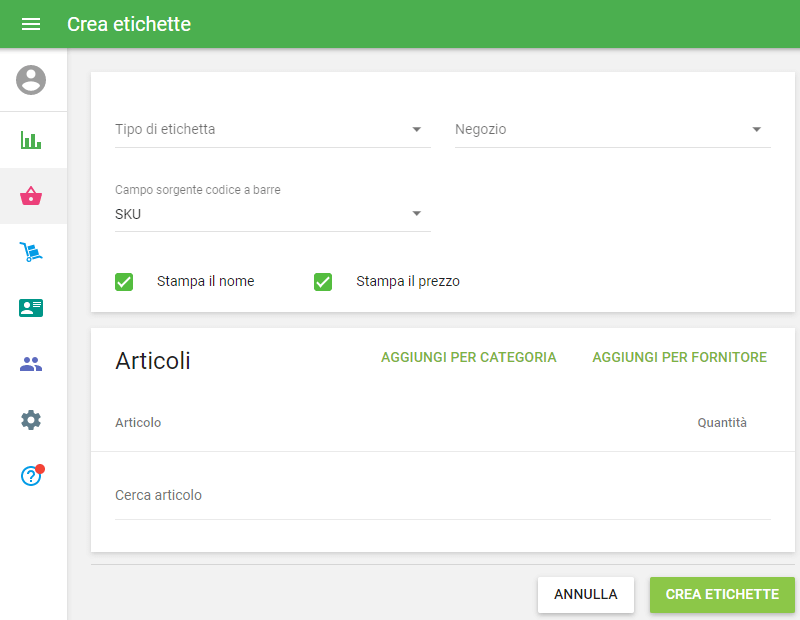This screenshot has height=620, width=800.
Task: Disable the Stampa il prezzo option
Action: pyautogui.click(x=323, y=282)
